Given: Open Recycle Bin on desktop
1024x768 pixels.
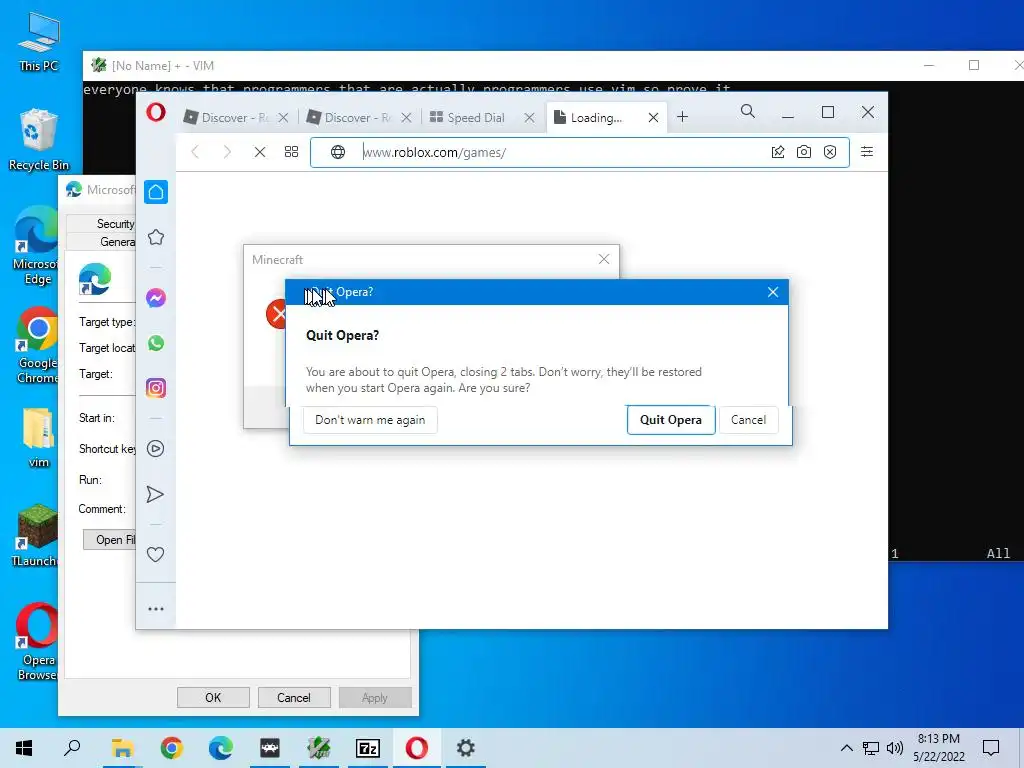Looking at the screenshot, I should coord(38,140).
